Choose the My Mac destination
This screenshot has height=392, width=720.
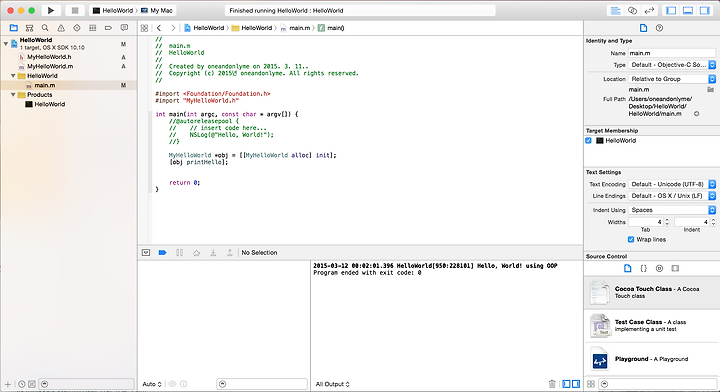pyautogui.click(x=157, y=10)
